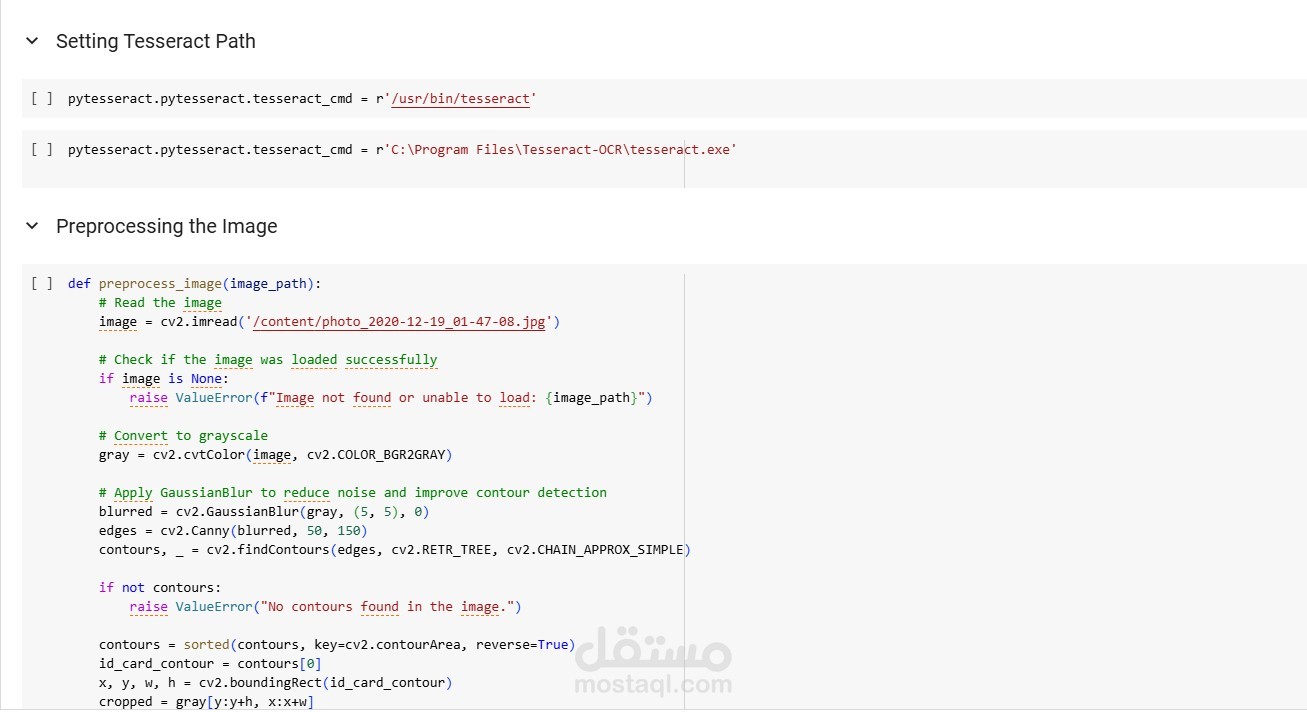Image resolution: width=1307 pixels, height=712 pixels.
Task: Run the /usr/bin/tesseract path cell
Action: pyautogui.click(x=42, y=98)
